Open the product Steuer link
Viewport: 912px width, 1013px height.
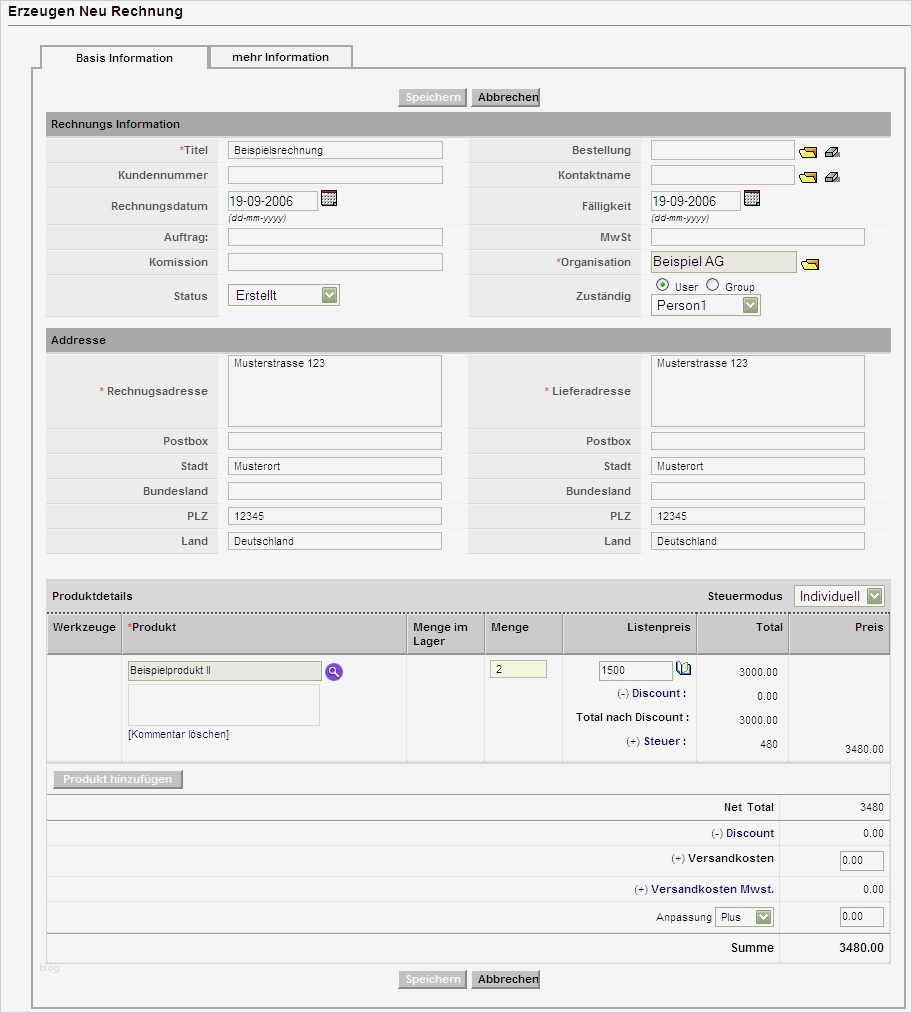pos(661,741)
